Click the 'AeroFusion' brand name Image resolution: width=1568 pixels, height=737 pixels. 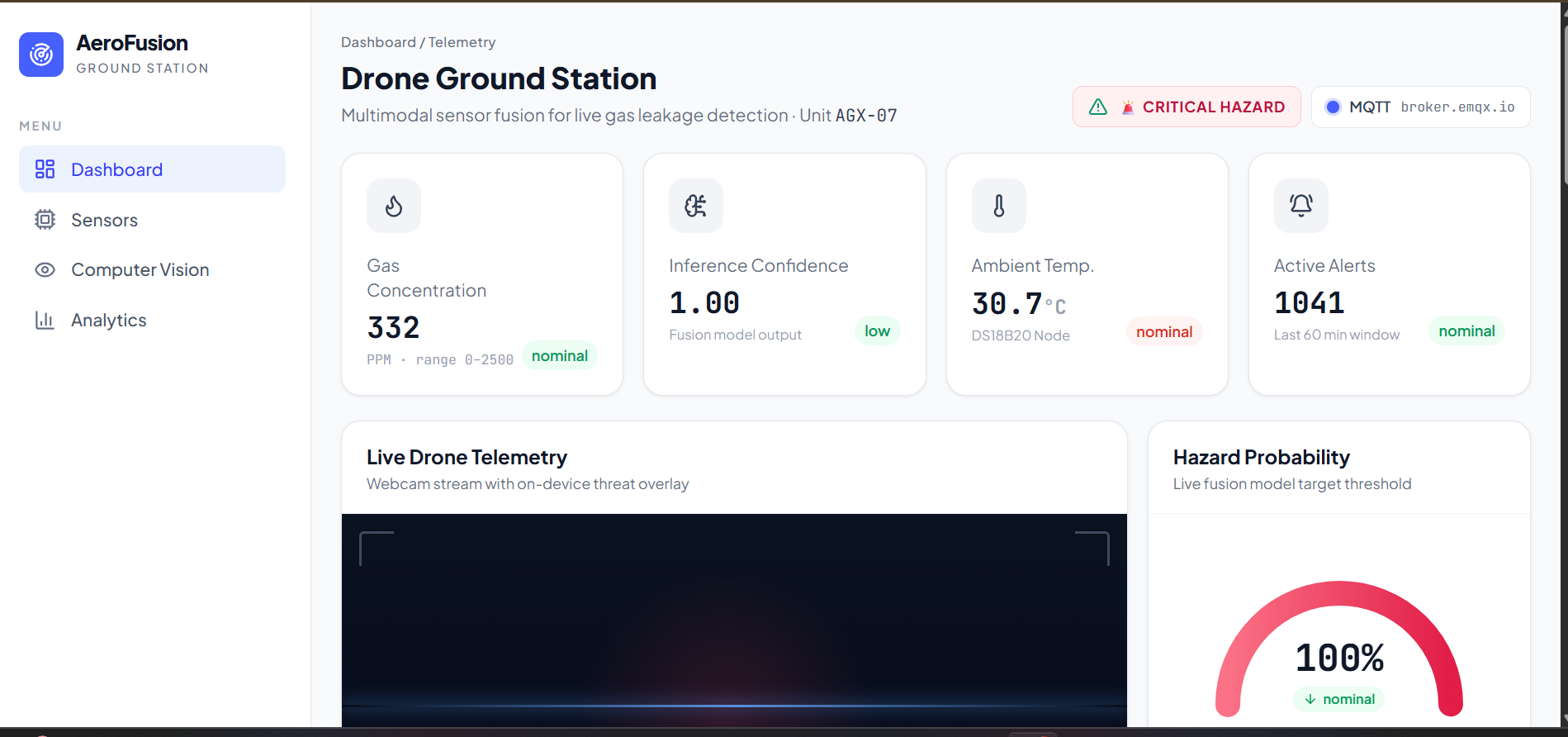[132, 43]
